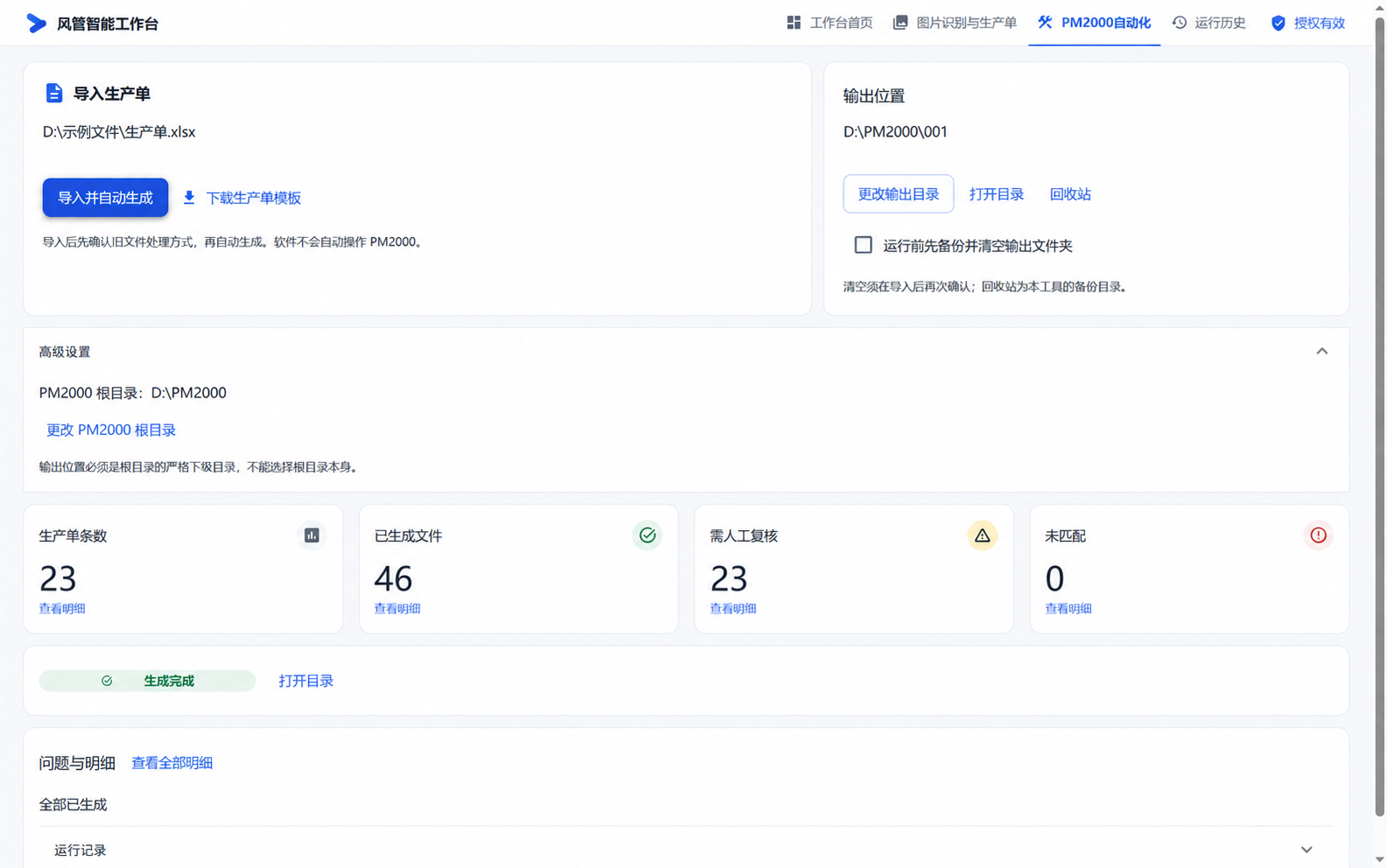Click the tools icon next to PM2000自动化

coord(1045,23)
